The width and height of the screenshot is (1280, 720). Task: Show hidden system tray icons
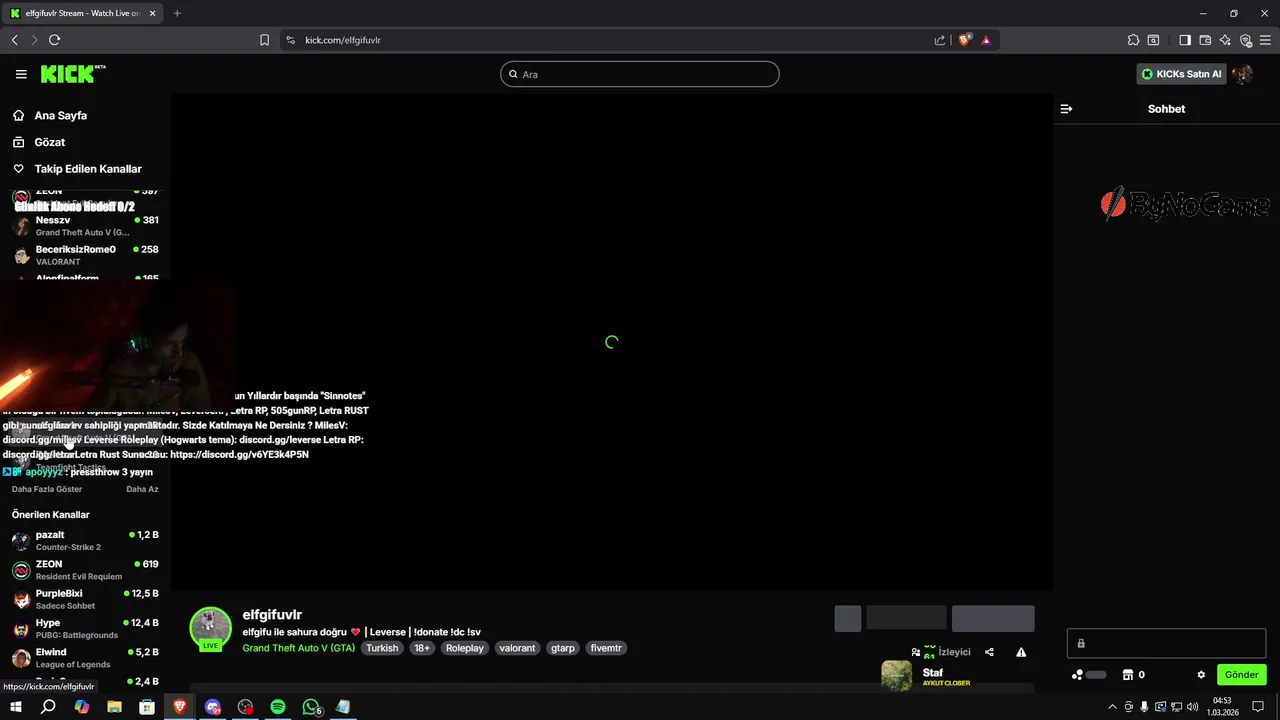click(x=1112, y=707)
